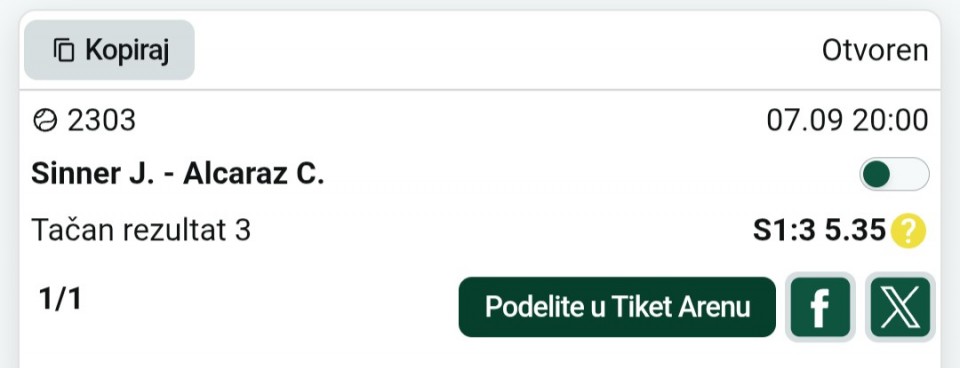This screenshot has height=368, width=960.
Task: Toggle the Sinner J. - Alcaraz C. switch
Action: pos(894,174)
